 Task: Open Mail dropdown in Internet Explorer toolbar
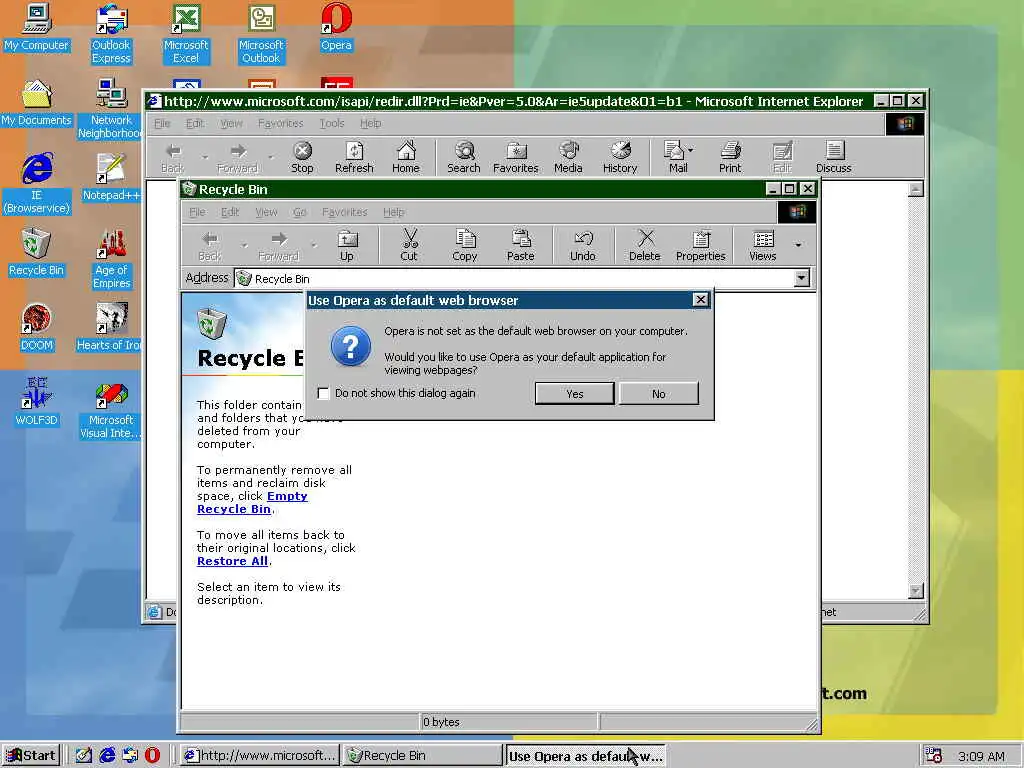point(691,150)
